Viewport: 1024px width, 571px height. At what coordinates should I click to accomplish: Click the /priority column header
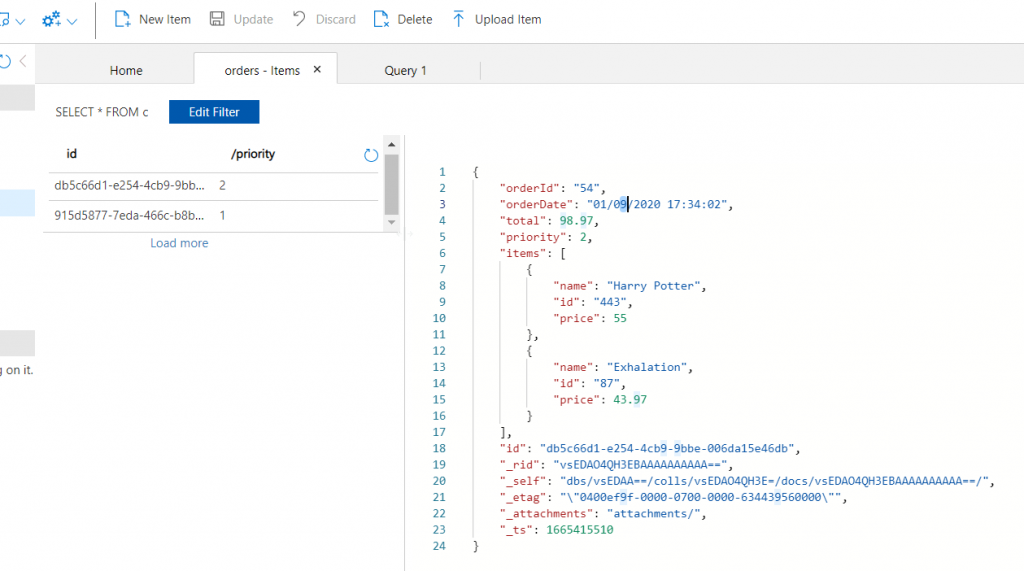point(253,154)
